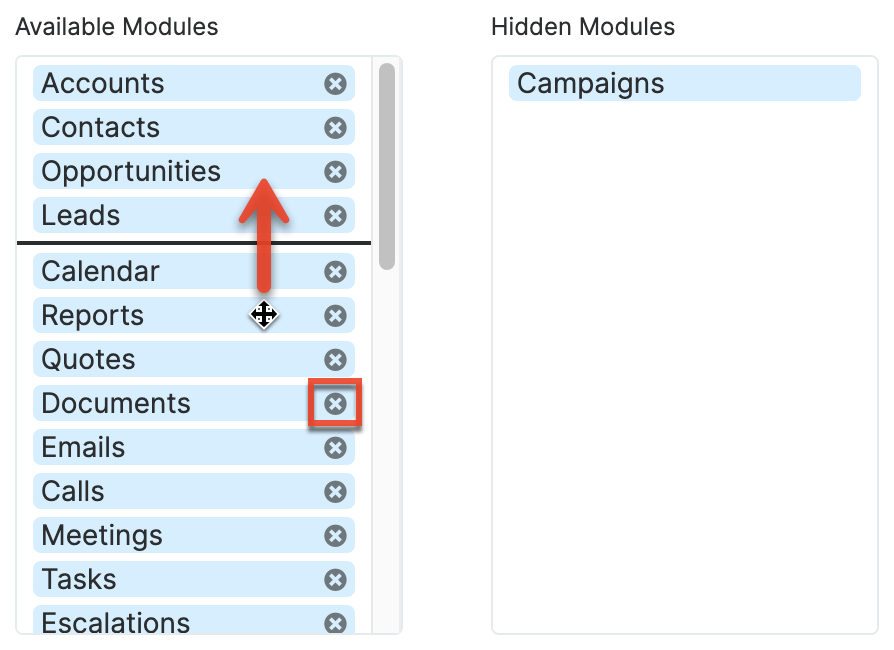
Task: Remove the Reports module
Action: pos(335,316)
